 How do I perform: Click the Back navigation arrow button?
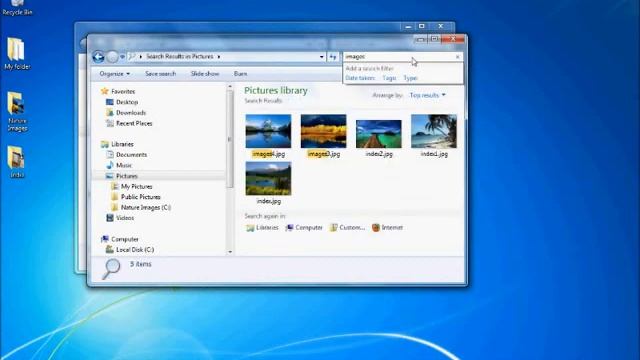98,57
